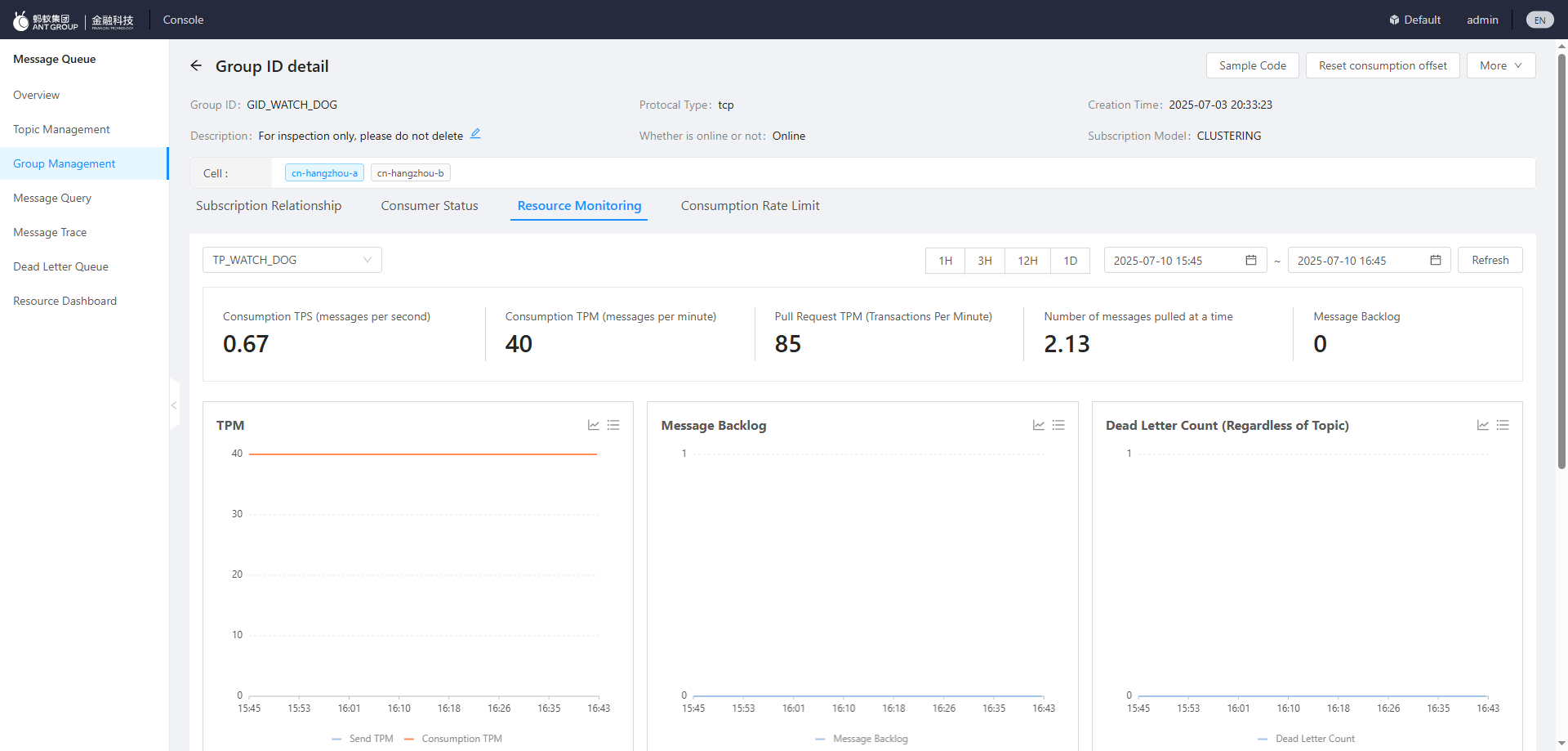1568x751 pixels.
Task: Go to Topic Management in sidebar
Action: point(84,129)
